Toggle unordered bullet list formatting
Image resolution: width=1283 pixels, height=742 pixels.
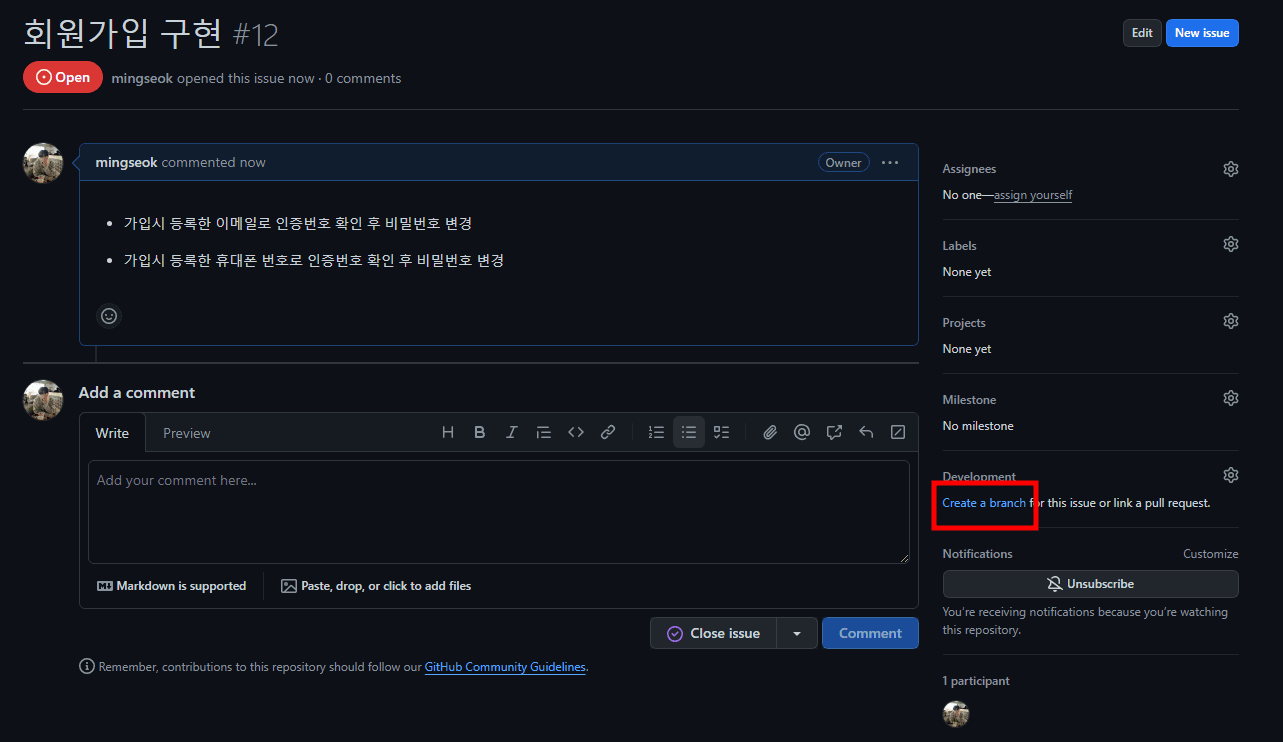pos(689,433)
